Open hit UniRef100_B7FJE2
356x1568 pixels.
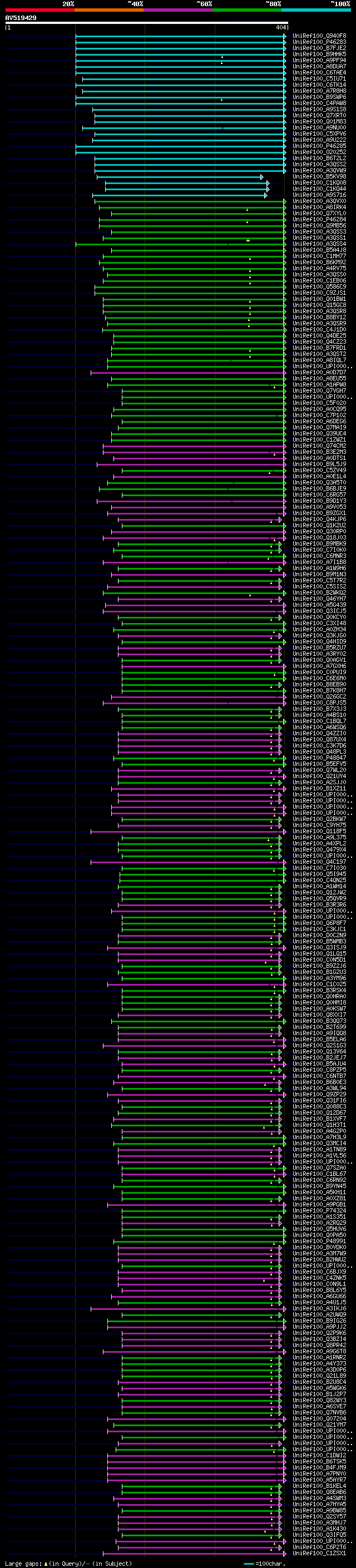click(319, 48)
